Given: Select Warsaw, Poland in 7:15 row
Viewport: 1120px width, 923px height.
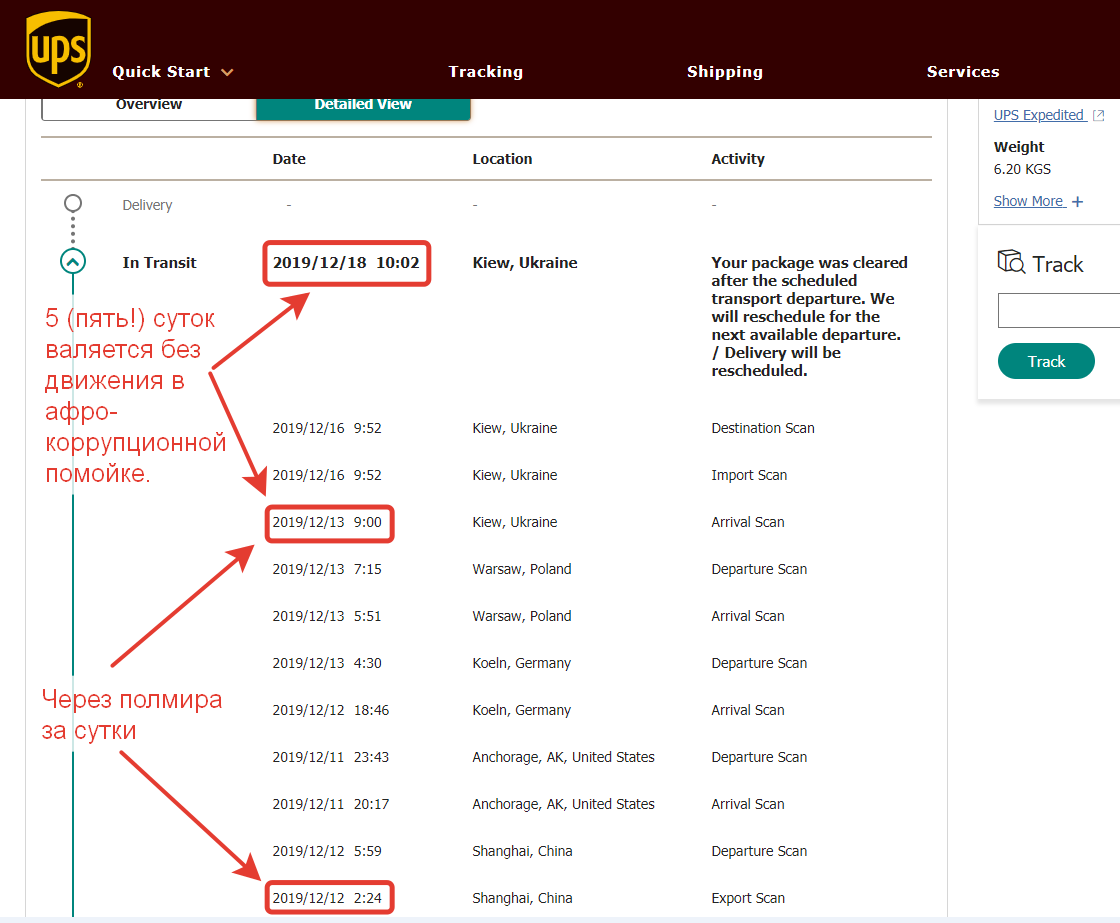Looking at the screenshot, I should point(521,569).
